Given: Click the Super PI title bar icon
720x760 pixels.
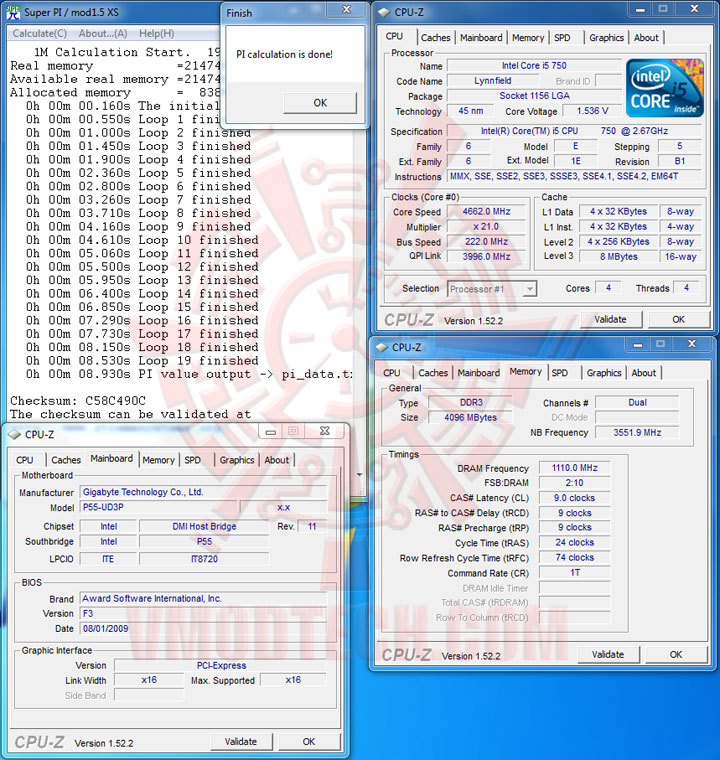Looking at the screenshot, I should [13, 12].
